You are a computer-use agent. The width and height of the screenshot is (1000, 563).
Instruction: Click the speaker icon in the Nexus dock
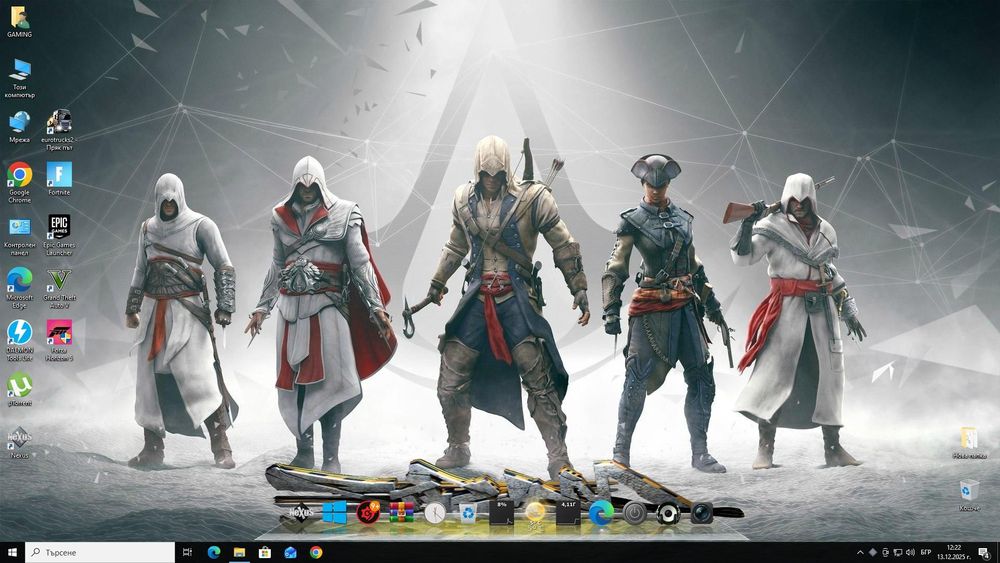pos(668,513)
